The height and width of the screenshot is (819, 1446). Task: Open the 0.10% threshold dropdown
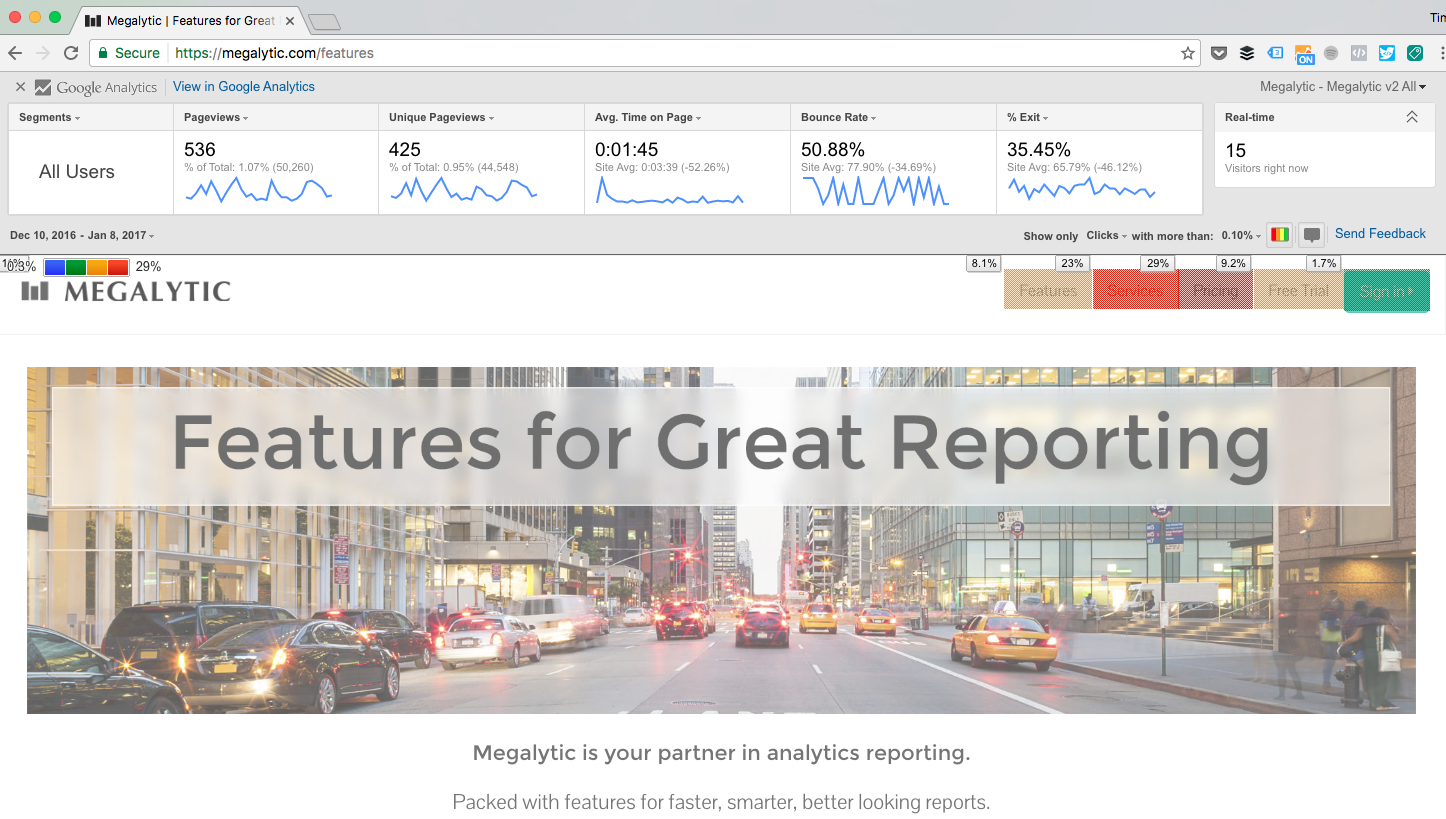tap(1241, 236)
